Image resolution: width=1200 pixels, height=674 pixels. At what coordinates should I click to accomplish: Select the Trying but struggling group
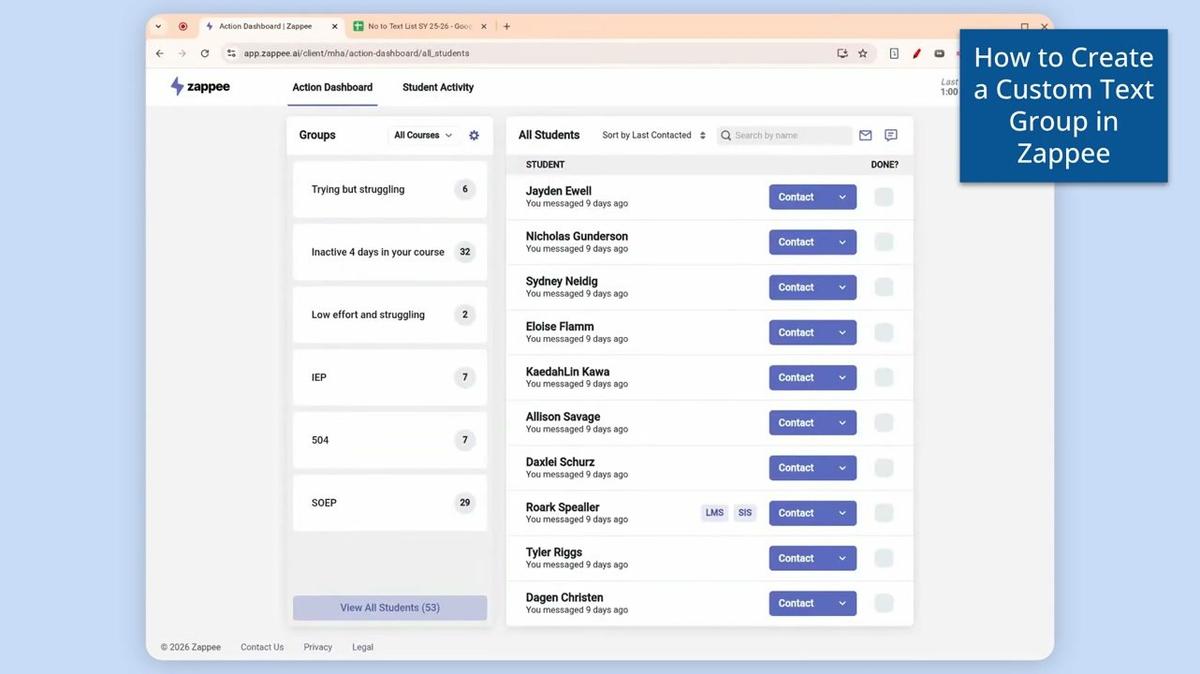point(390,189)
